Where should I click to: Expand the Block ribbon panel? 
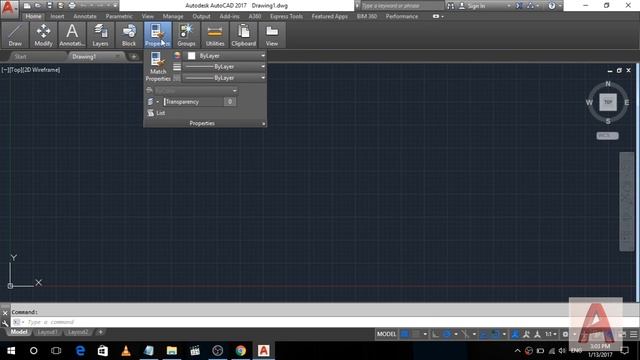point(129,35)
